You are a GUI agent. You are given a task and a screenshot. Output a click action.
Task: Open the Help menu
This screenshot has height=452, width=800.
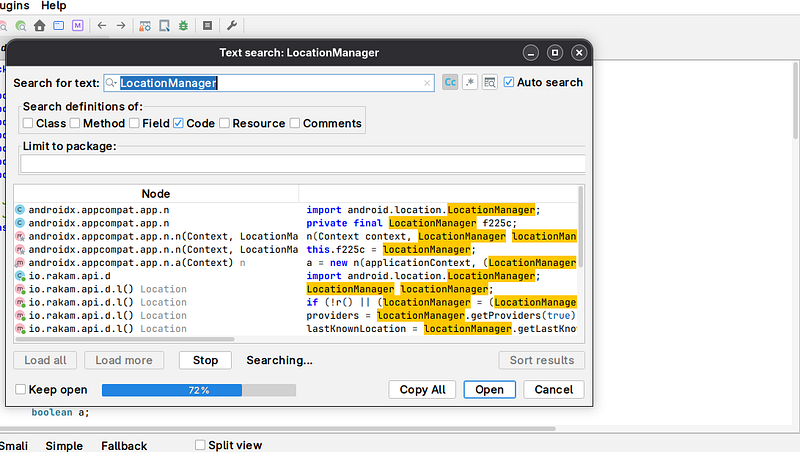tap(54, 6)
